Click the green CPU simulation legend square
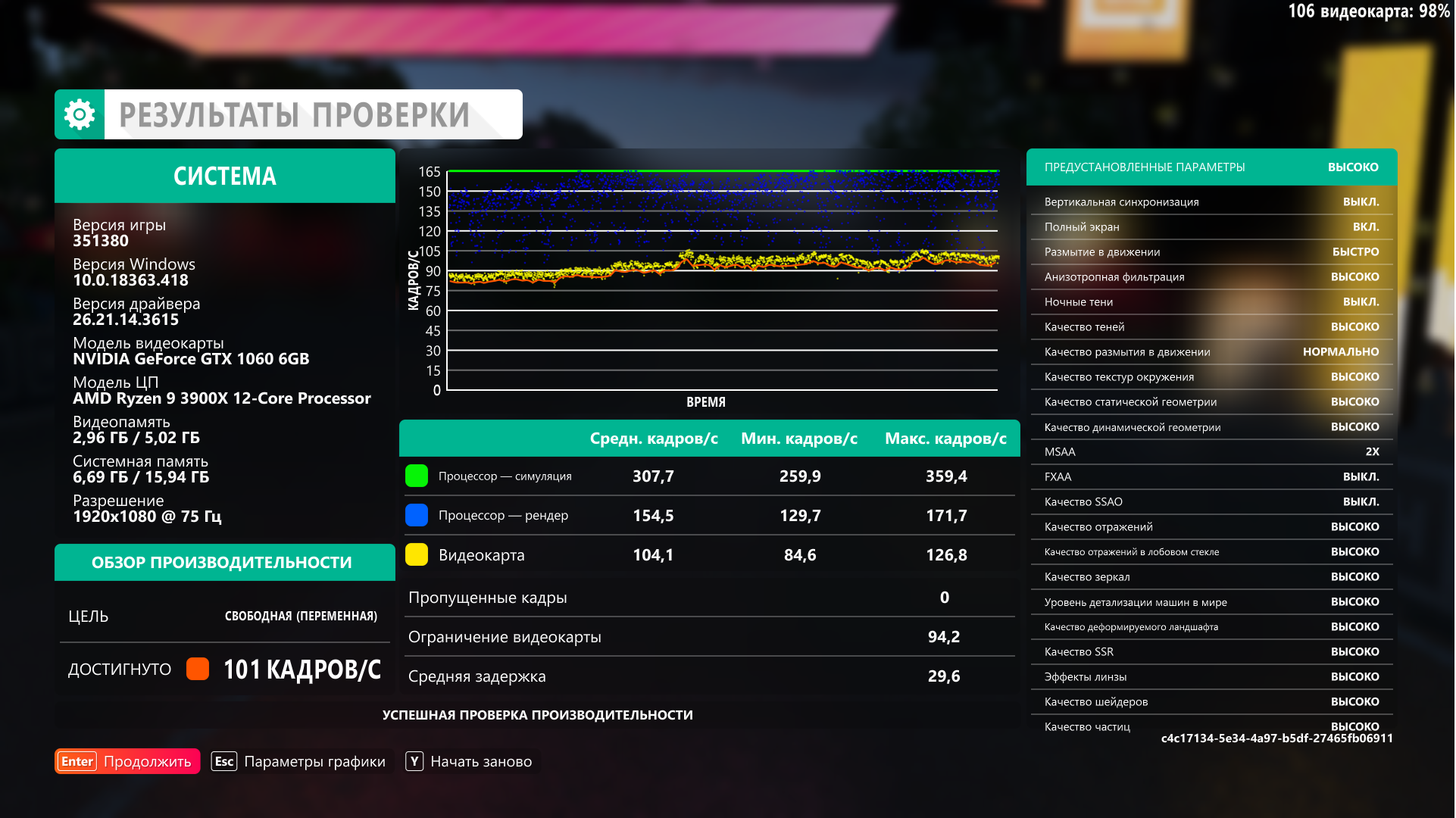The width and height of the screenshot is (1456, 818). 417,476
